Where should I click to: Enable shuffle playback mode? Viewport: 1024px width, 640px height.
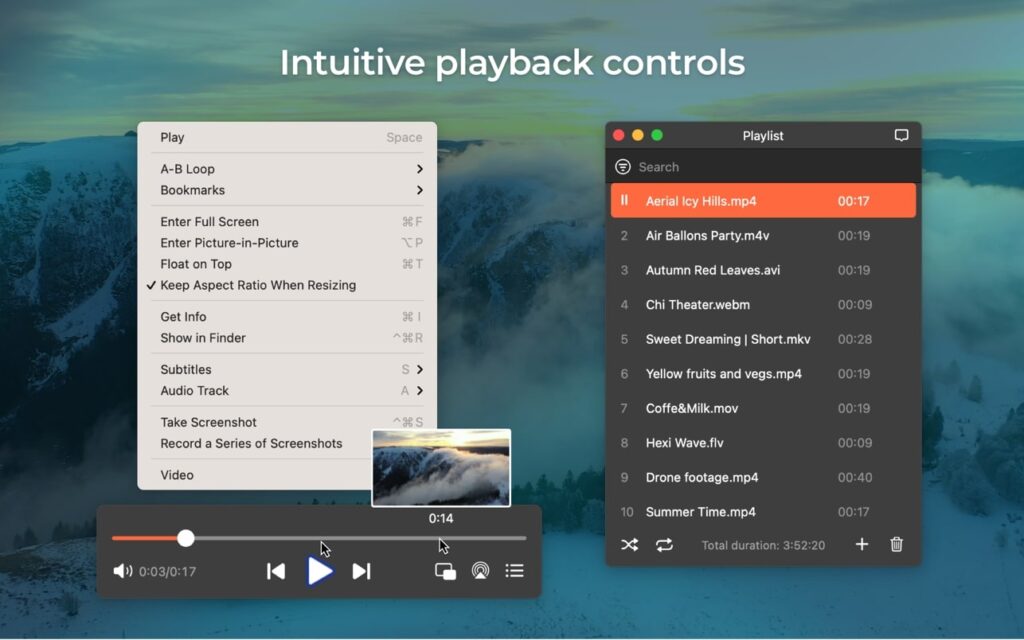(630, 545)
